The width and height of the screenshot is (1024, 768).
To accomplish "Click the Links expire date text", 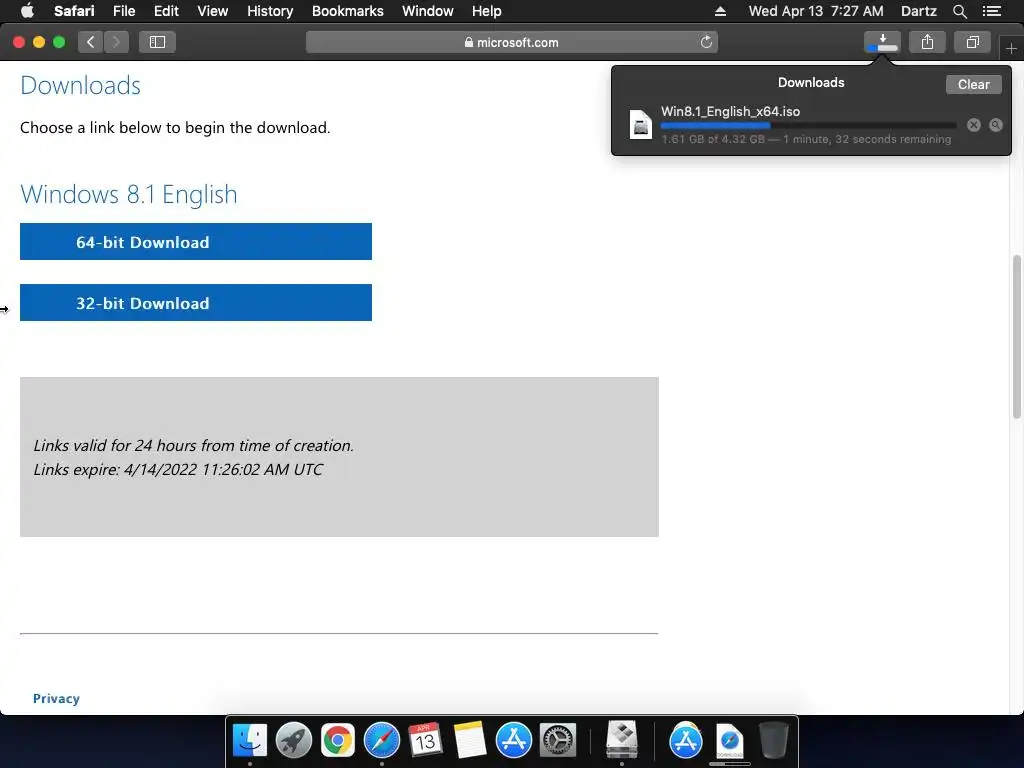I will [178, 470].
